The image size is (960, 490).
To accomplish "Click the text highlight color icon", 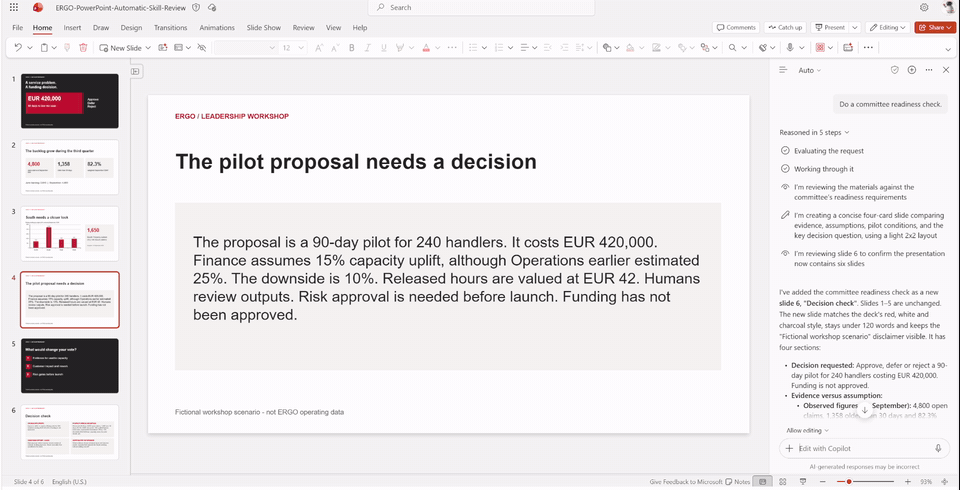I will 400,47.
